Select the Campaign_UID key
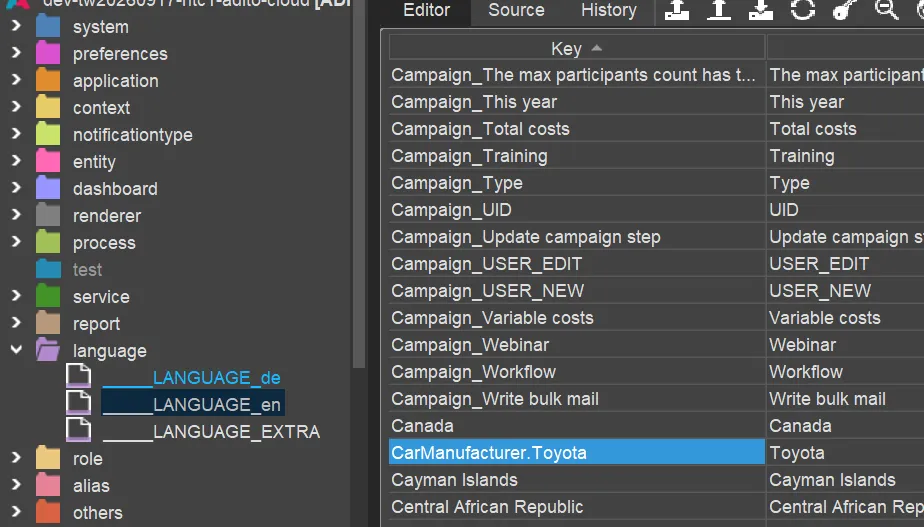Viewport: 924px width, 527px height. point(576,210)
